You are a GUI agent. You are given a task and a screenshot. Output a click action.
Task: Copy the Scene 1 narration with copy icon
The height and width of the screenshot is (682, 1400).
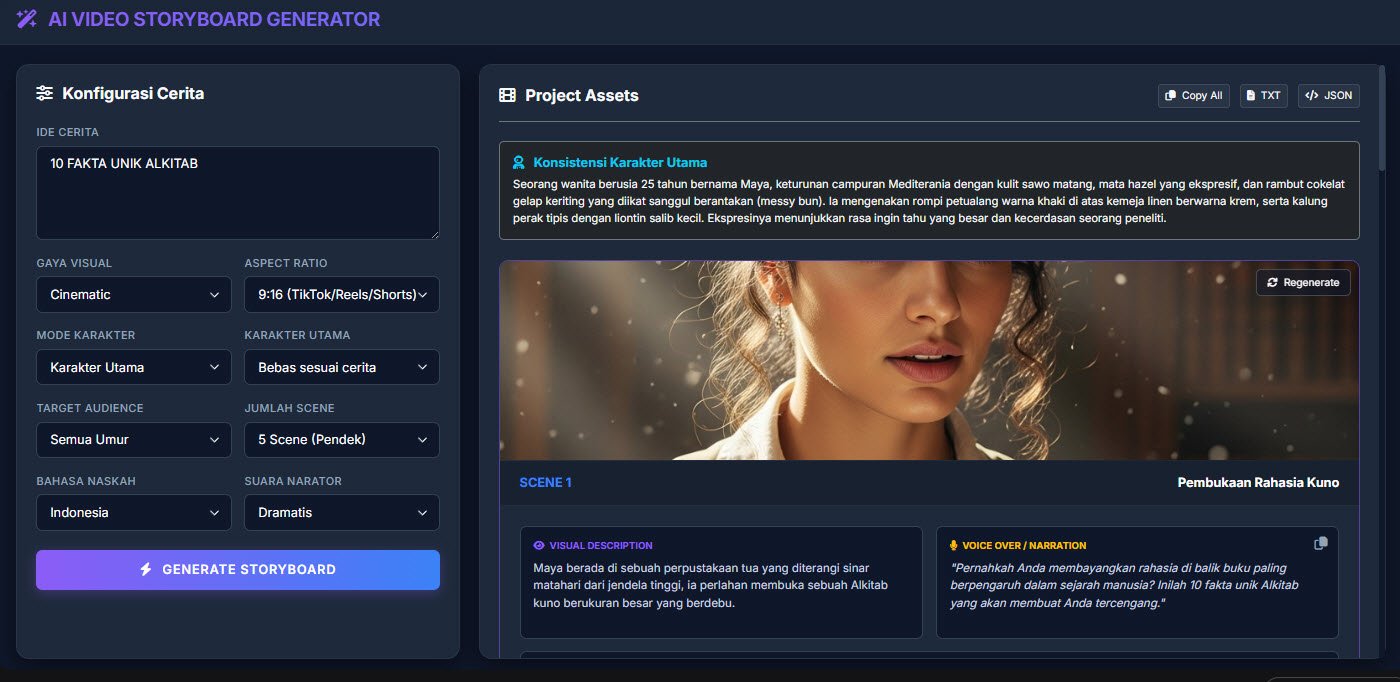point(1320,543)
